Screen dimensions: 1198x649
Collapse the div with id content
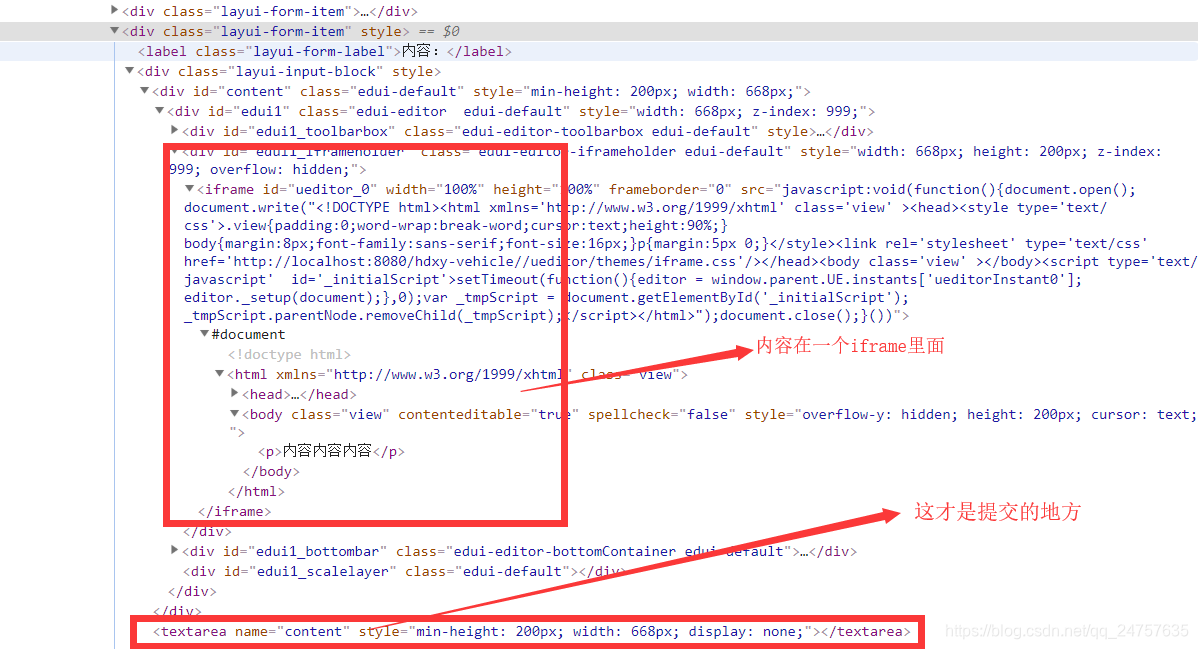tap(144, 90)
